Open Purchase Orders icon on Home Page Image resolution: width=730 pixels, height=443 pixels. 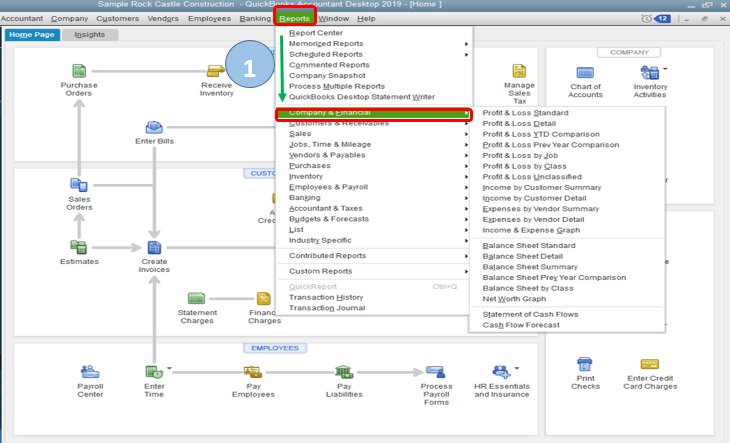point(79,71)
